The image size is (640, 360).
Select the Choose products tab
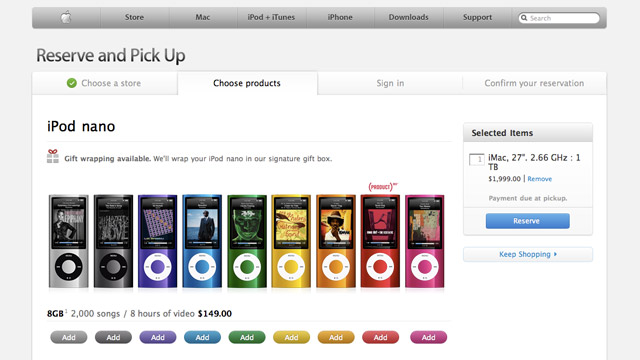pyautogui.click(x=247, y=83)
